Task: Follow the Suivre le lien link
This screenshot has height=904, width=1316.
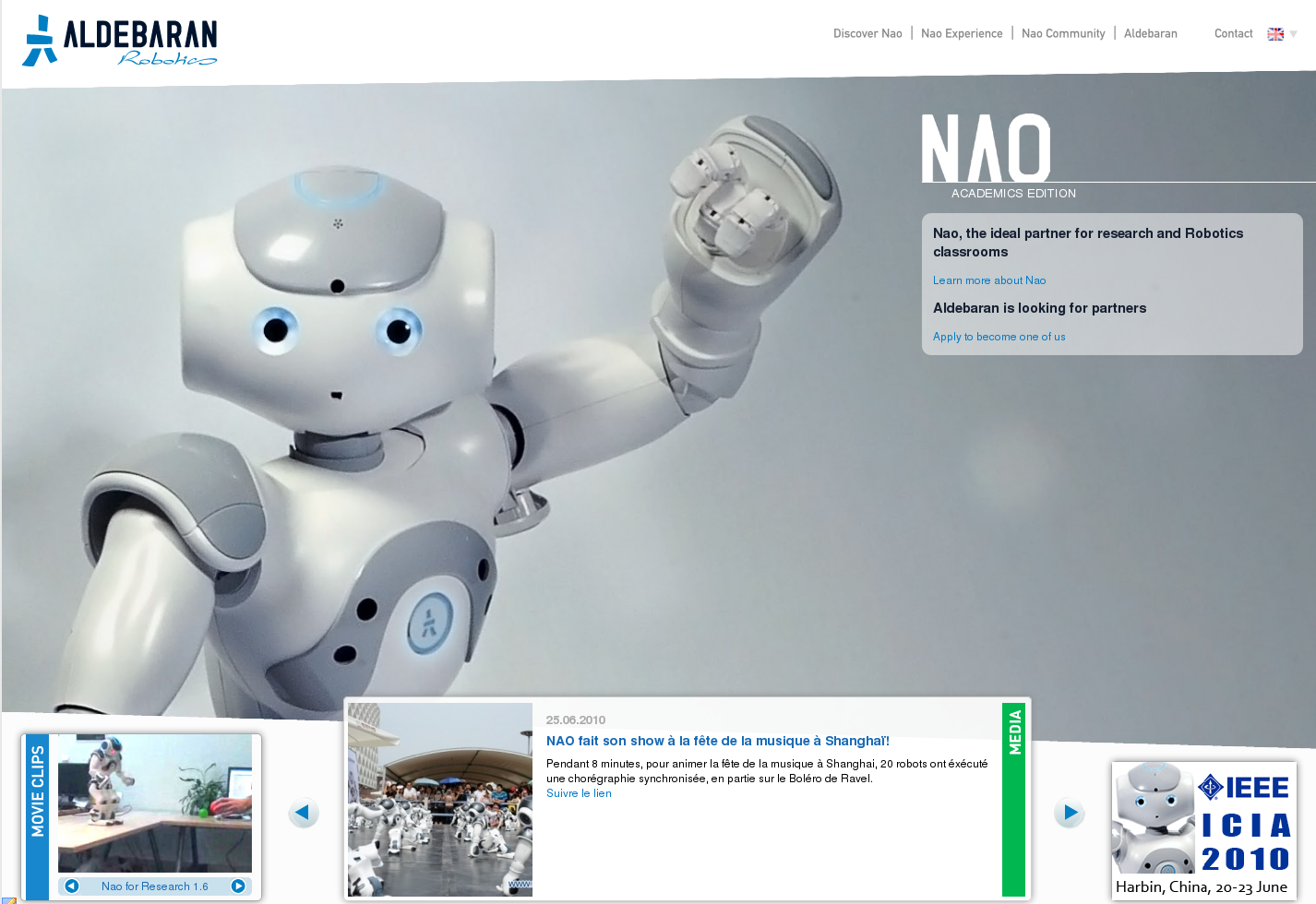Action: pos(579,792)
